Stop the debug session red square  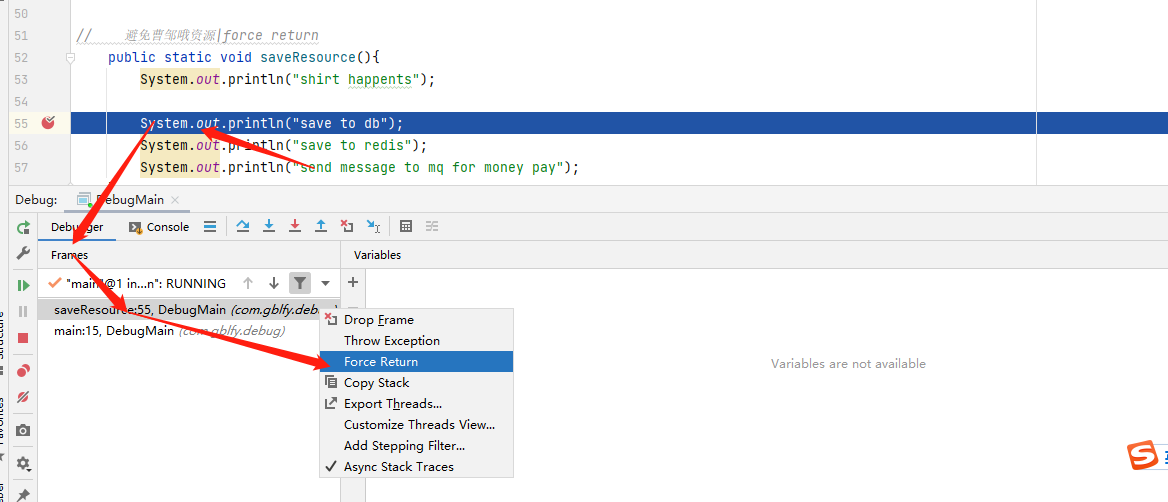pyautogui.click(x=23, y=338)
